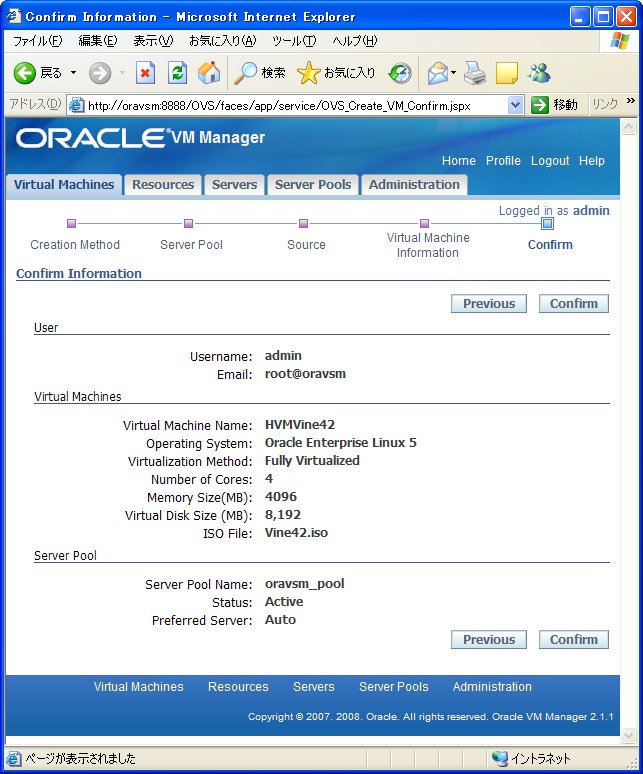
Task: Open the 編集(E) menu
Action: [98, 41]
